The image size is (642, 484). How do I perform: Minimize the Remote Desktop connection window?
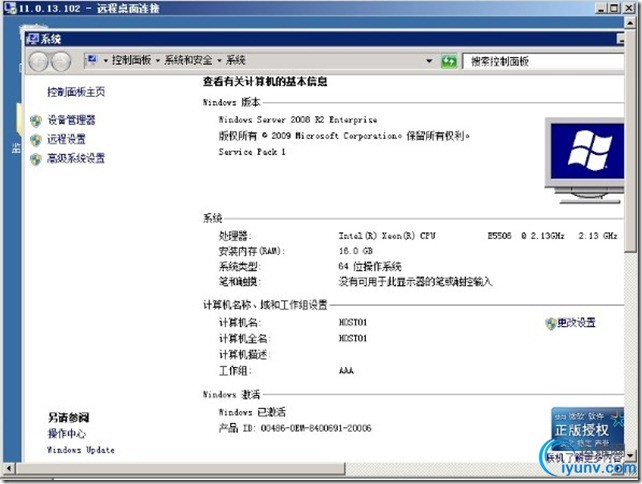click(601, 8)
